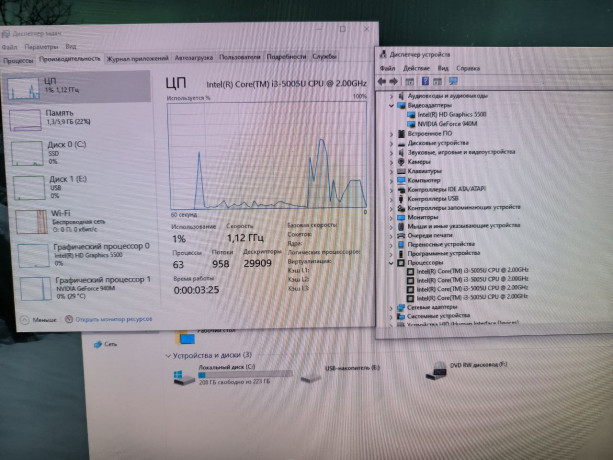Expand Звуковые, игровые и видеоустройства node
This screenshot has height=460, width=613.
click(x=391, y=153)
